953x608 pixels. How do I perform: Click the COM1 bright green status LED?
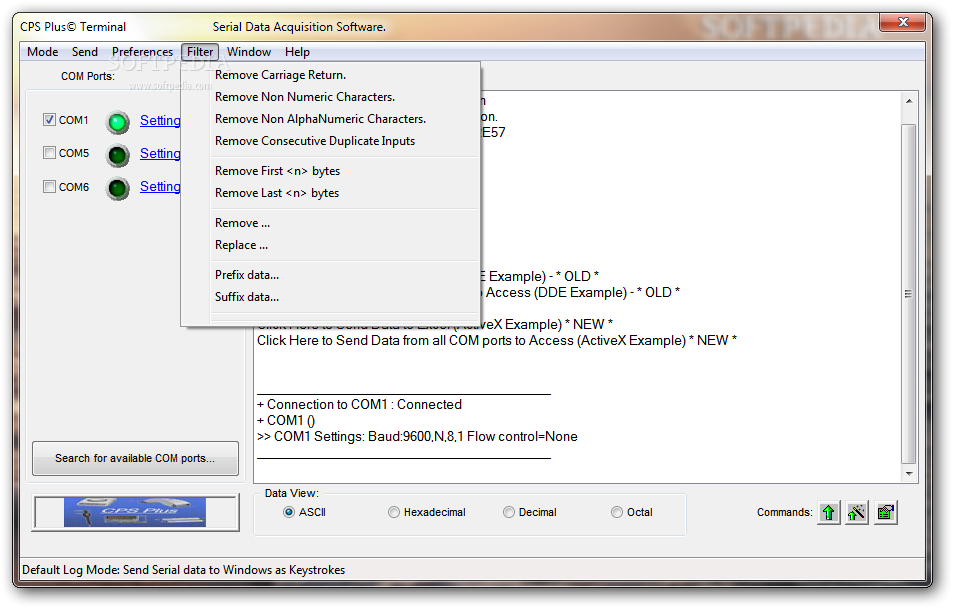tap(118, 122)
